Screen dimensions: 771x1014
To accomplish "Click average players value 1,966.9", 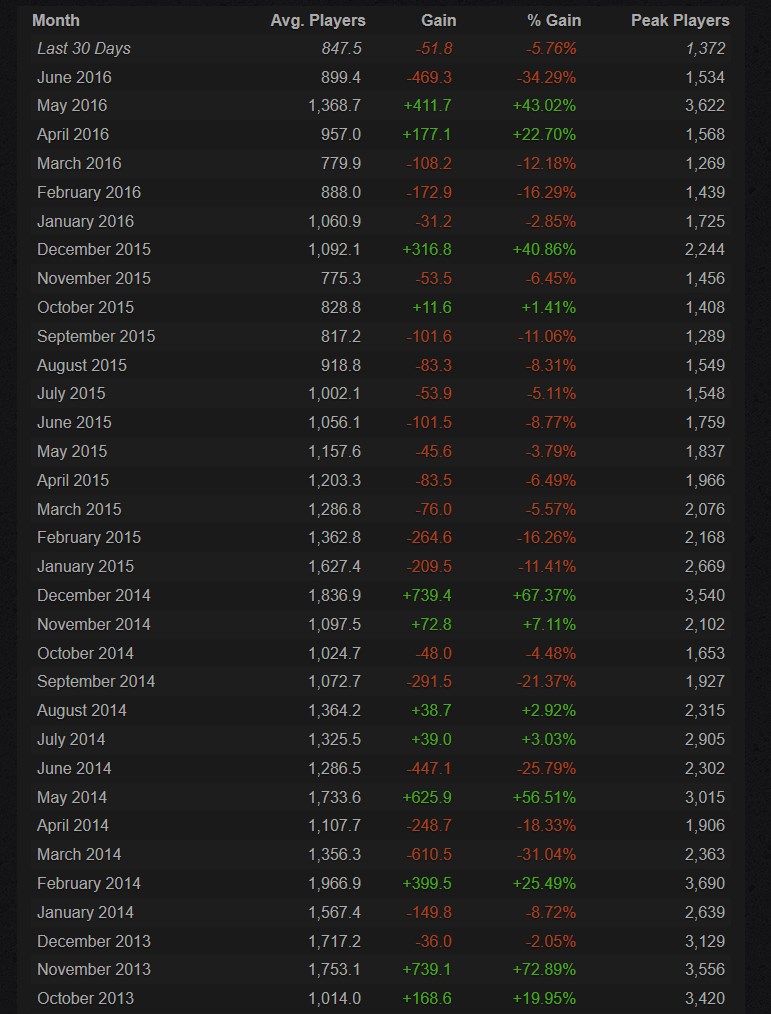I will coord(334,883).
